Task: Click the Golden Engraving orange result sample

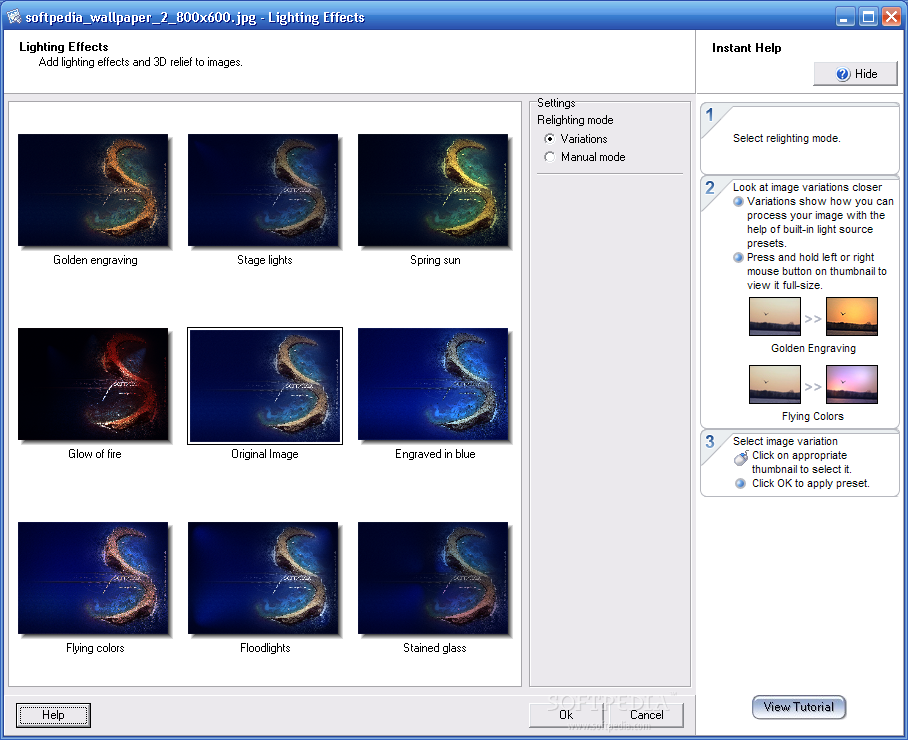Action: [x=852, y=316]
